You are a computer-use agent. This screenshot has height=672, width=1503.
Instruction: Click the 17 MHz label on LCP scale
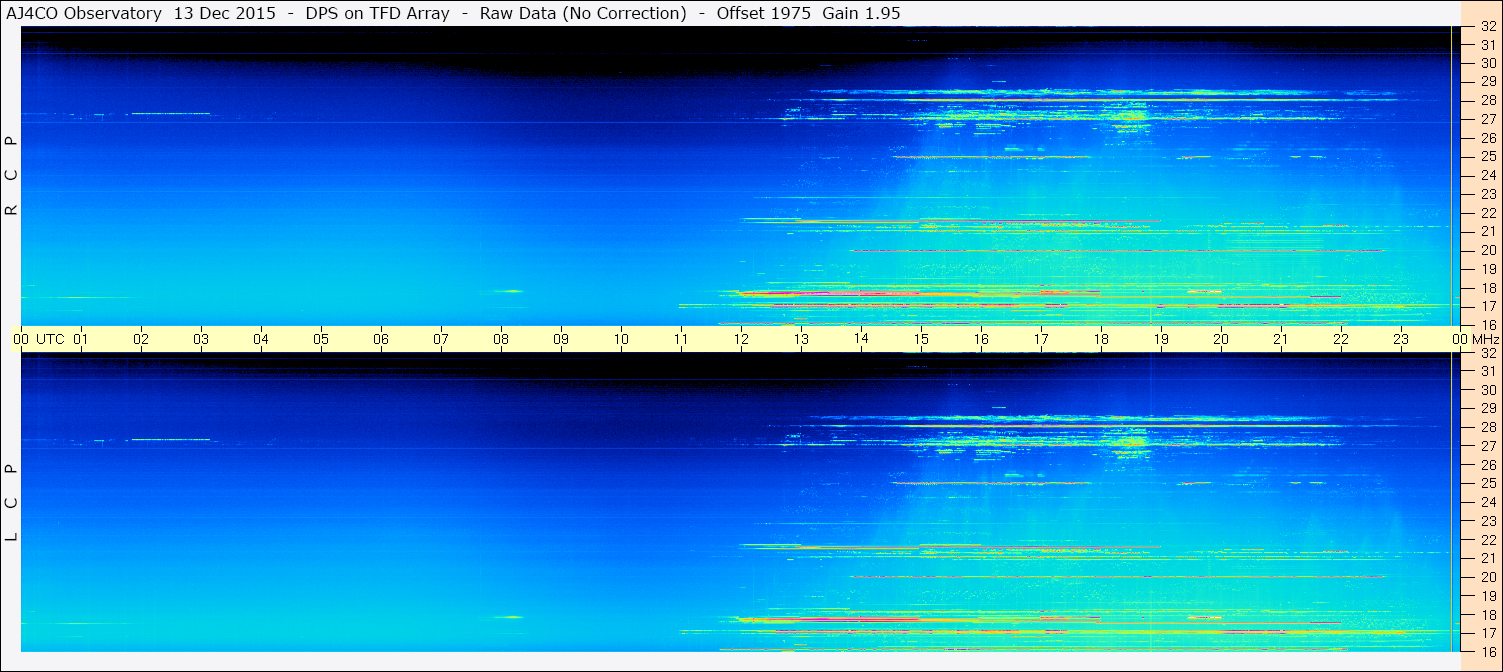click(1488, 633)
